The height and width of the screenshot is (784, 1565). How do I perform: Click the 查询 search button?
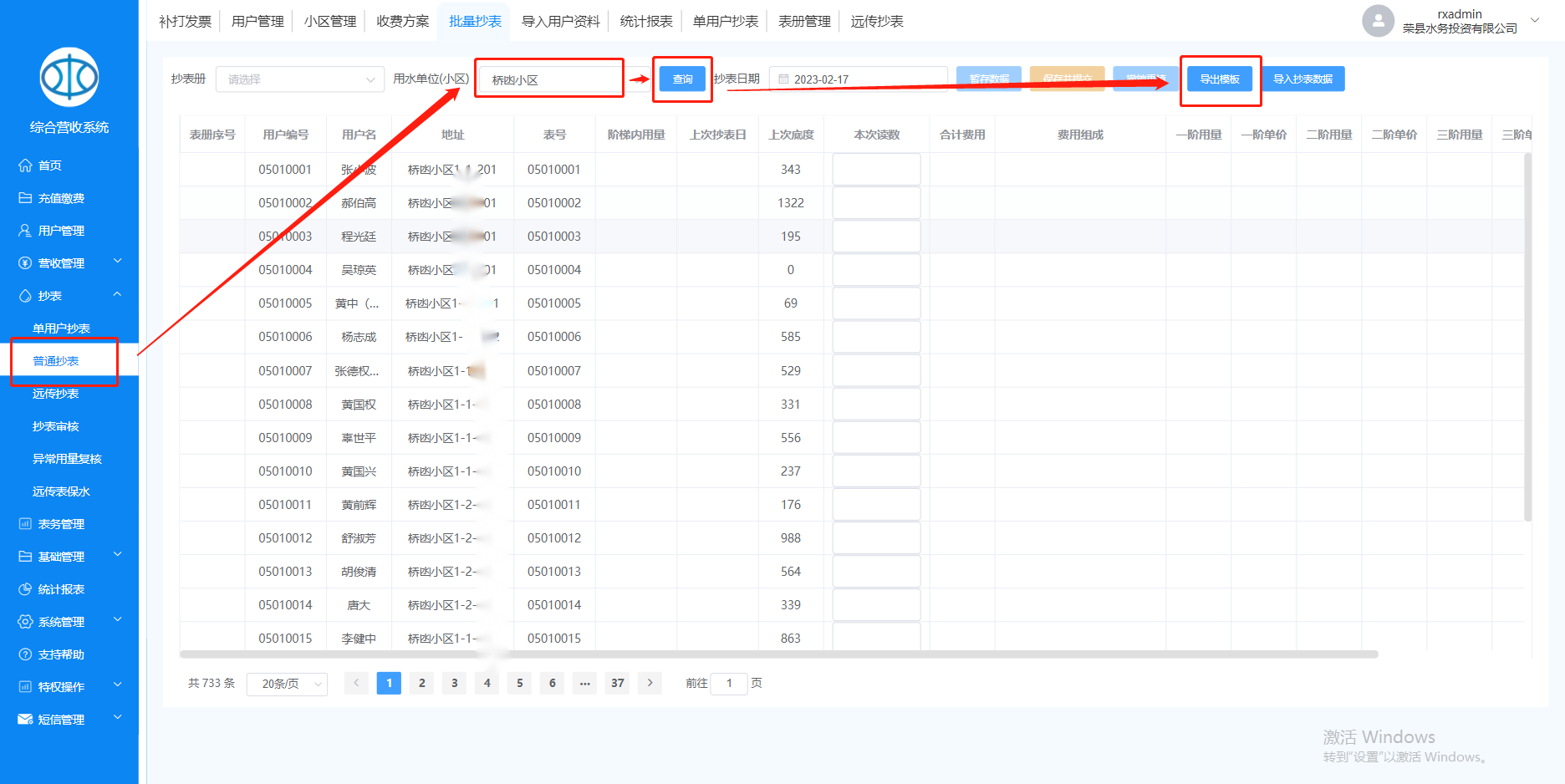683,79
